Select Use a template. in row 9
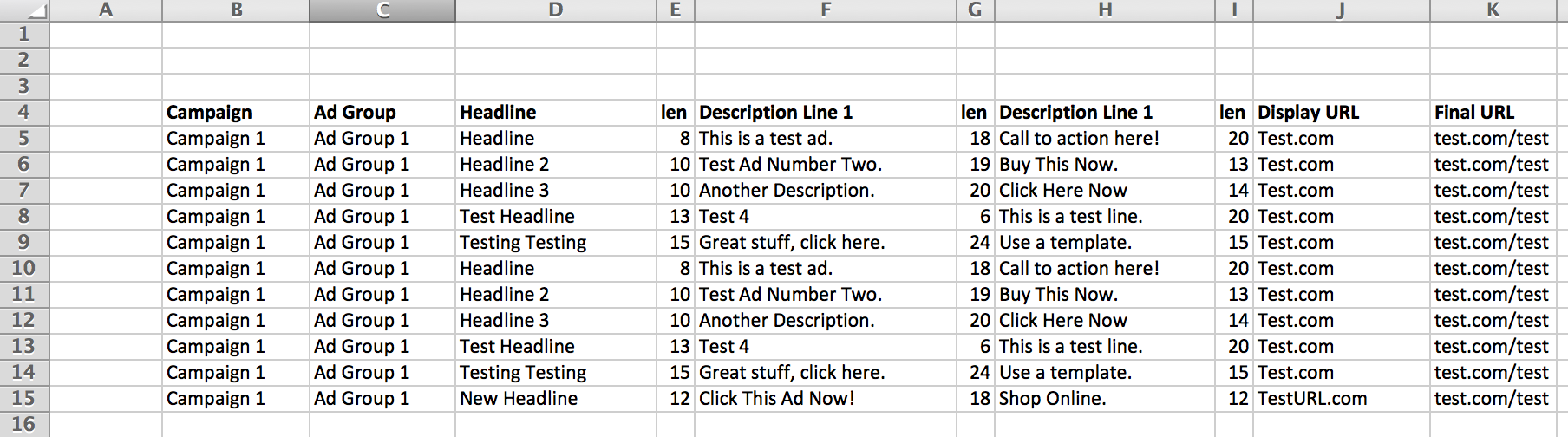 1105,242
